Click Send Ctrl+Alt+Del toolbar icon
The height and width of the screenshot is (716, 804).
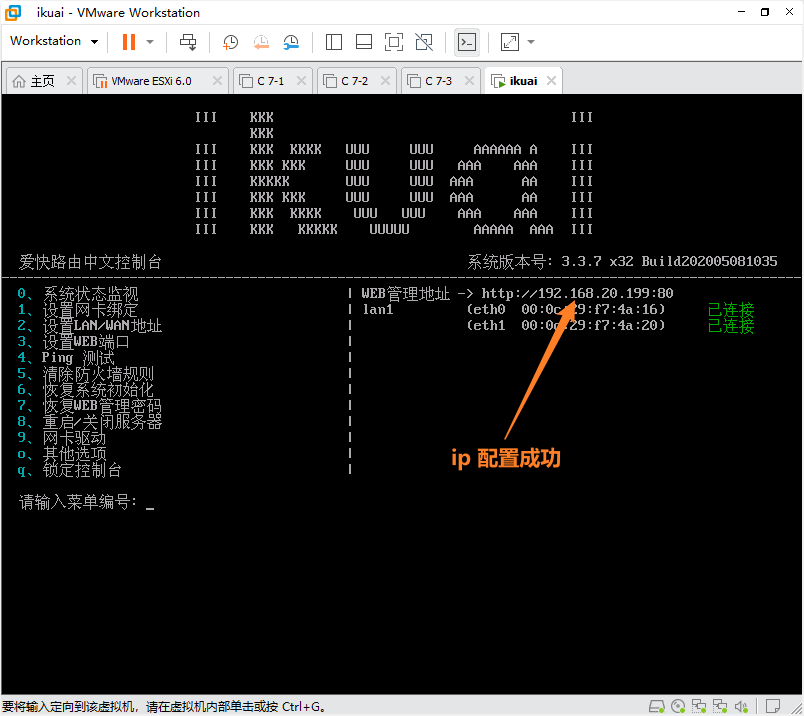coord(188,42)
